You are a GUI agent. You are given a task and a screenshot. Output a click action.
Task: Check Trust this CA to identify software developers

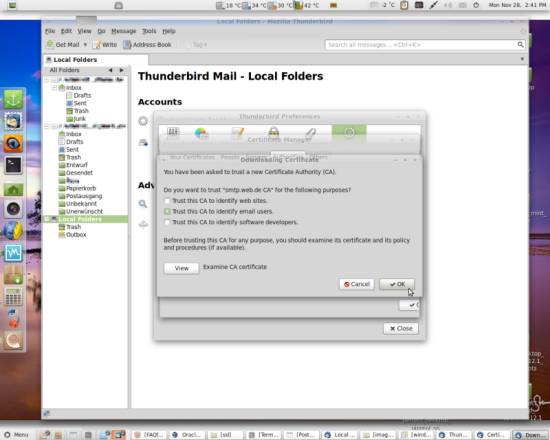[167, 222]
